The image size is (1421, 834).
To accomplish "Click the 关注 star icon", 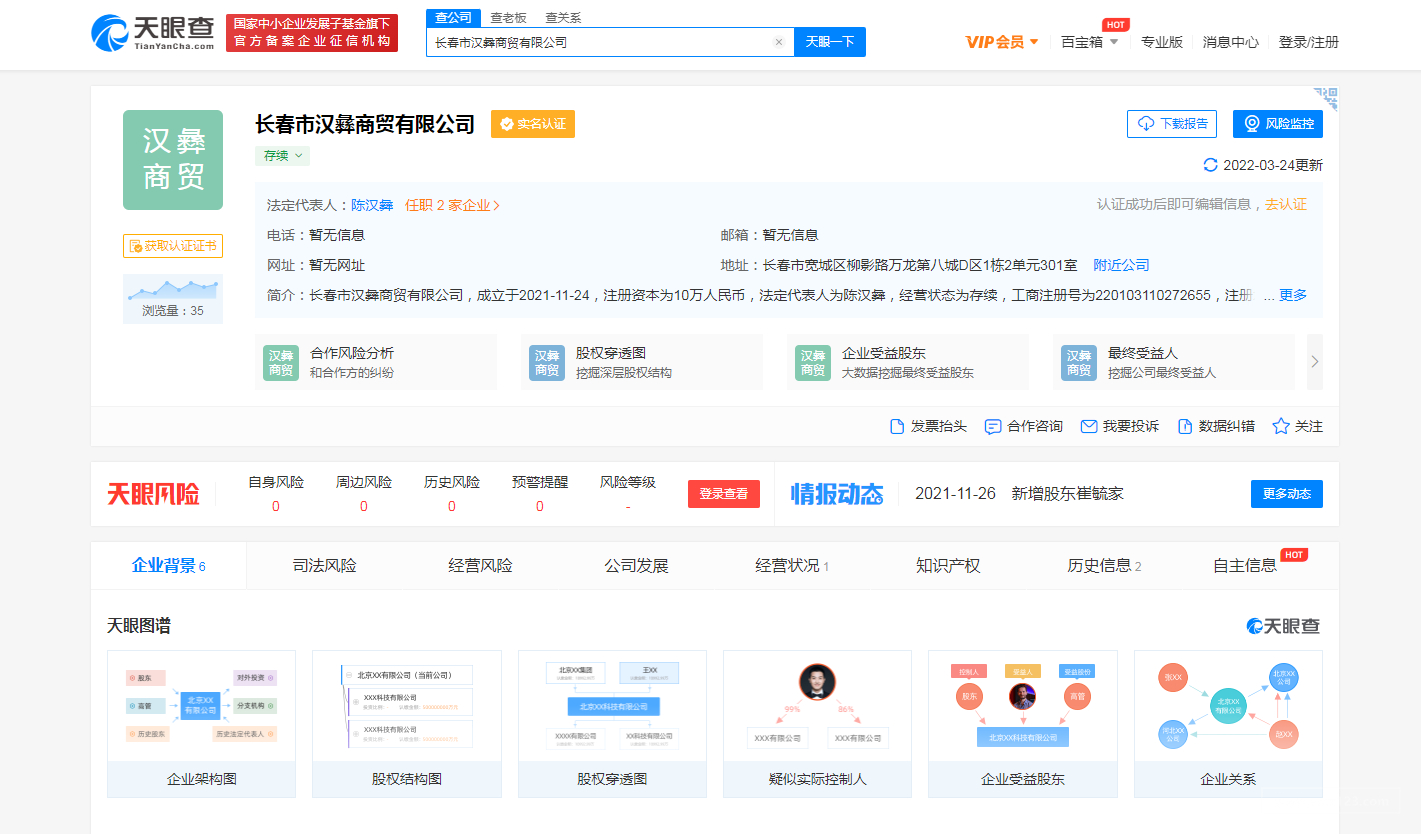I will 1280,426.
